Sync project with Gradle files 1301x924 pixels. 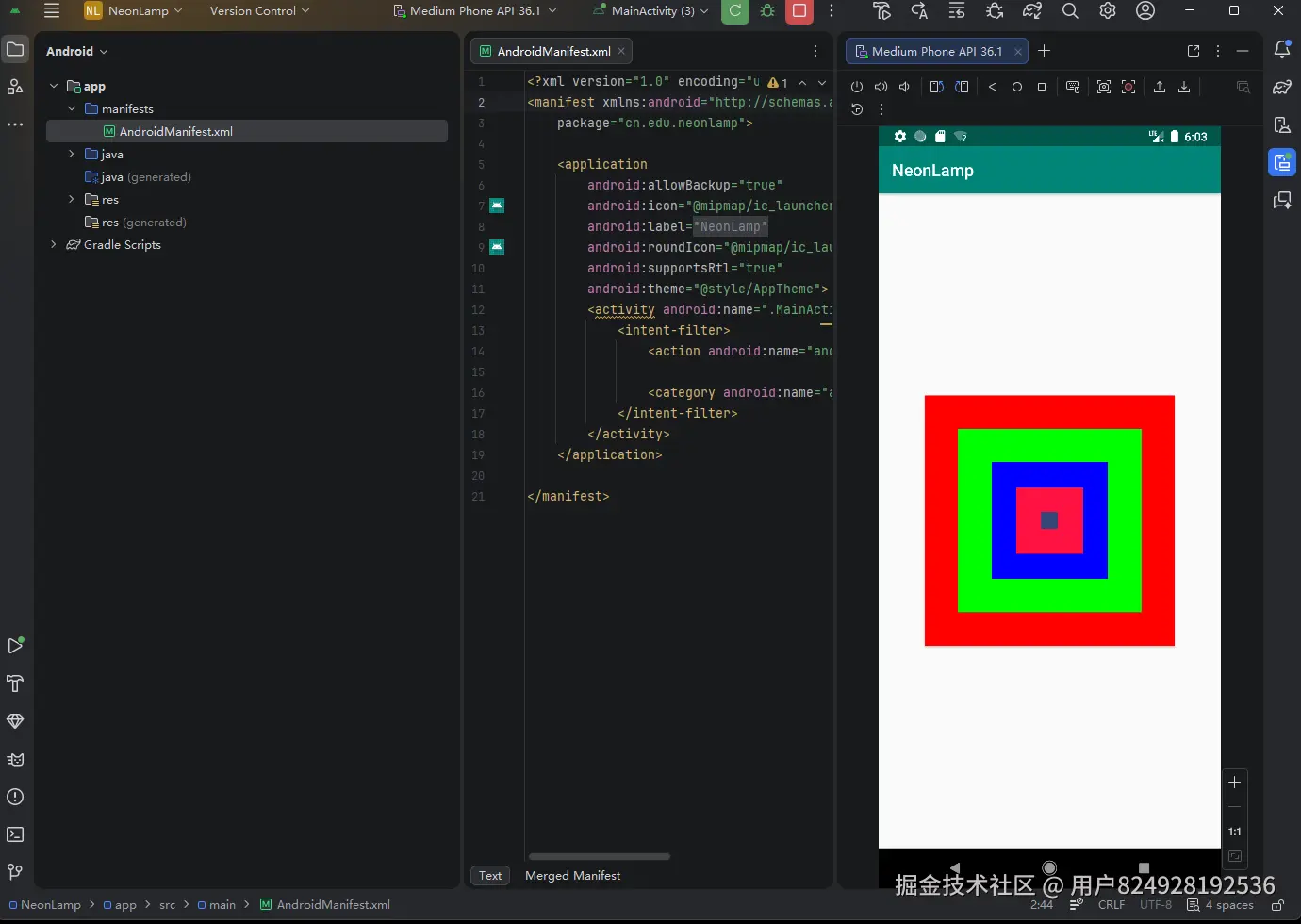1032,11
